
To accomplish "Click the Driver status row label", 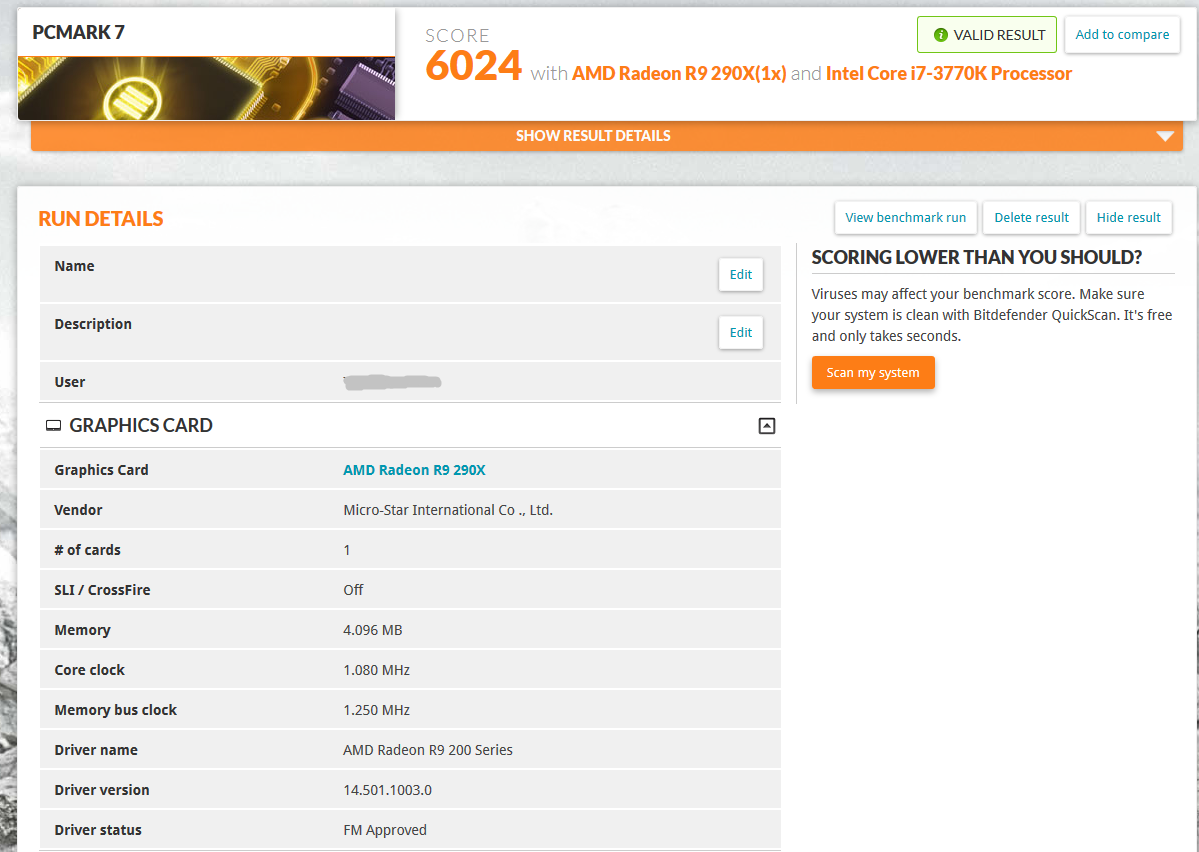I will click(x=98, y=830).
